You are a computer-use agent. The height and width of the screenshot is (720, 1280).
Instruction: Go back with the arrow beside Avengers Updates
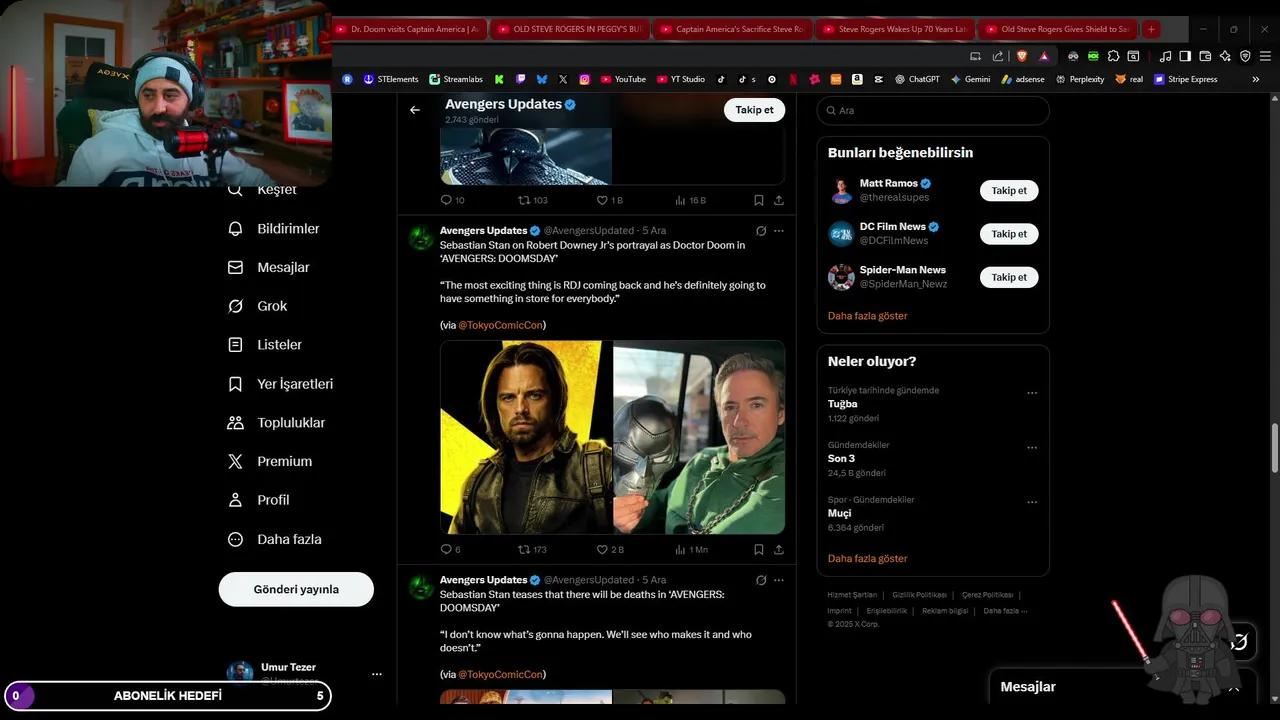pyautogui.click(x=415, y=110)
